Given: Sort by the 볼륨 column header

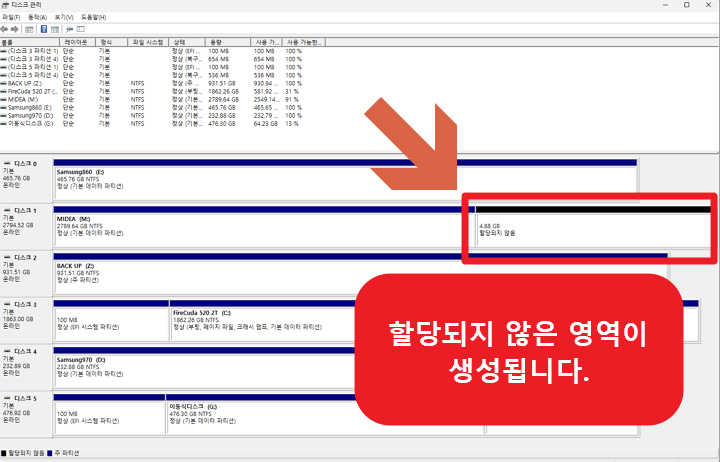Looking at the screenshot, I should (x=30, y=42).
